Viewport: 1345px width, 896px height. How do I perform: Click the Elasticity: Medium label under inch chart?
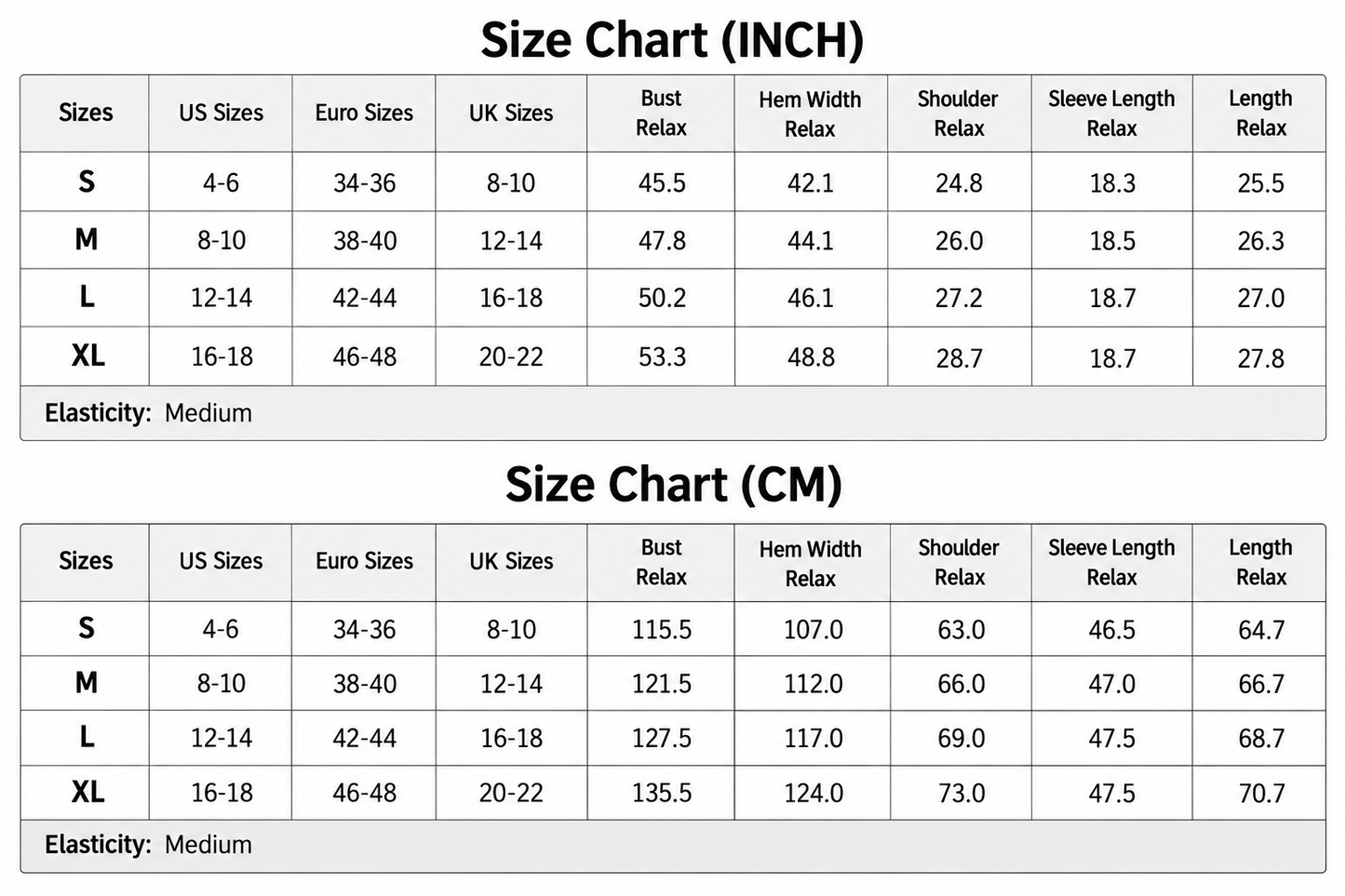point(148,413)
